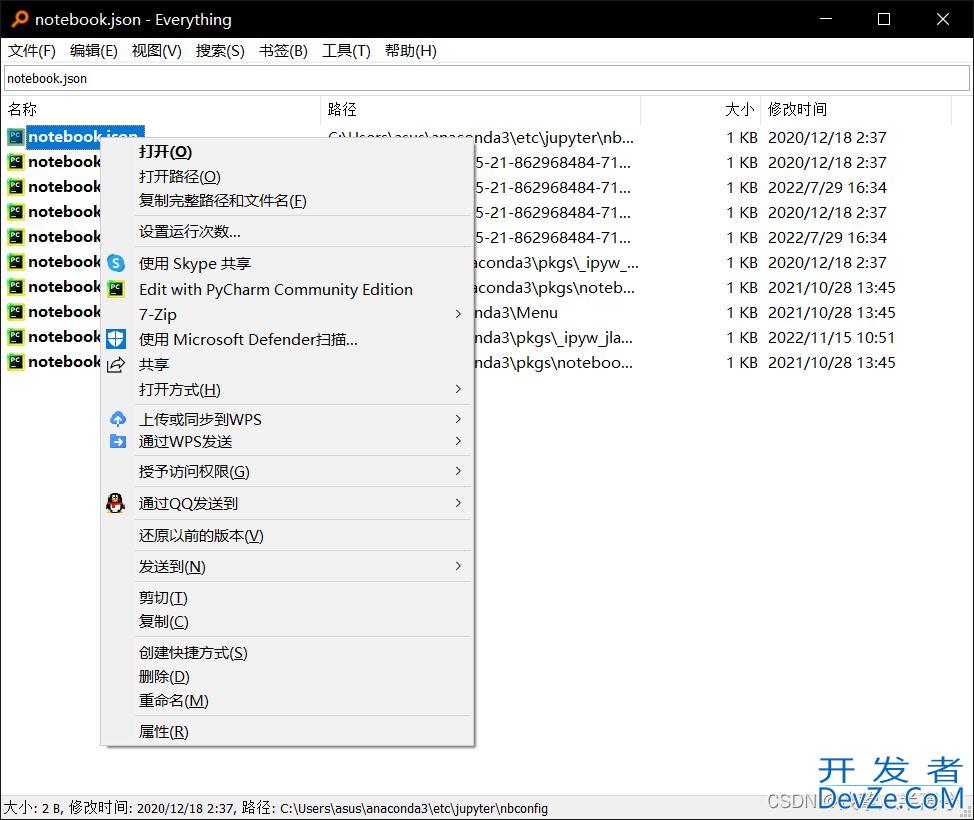Expand the 授予访问权限(G) submenu arrow

458,472
